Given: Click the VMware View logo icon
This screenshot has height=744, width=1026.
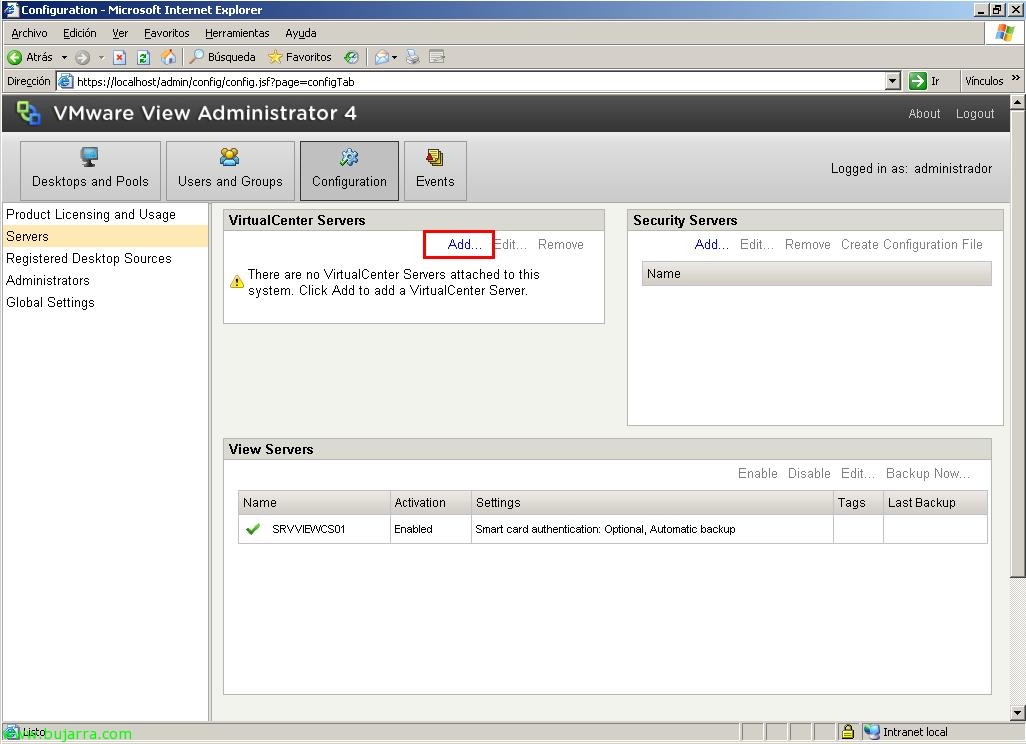Looking at the screenshot, I should click(x=28, y=113).
